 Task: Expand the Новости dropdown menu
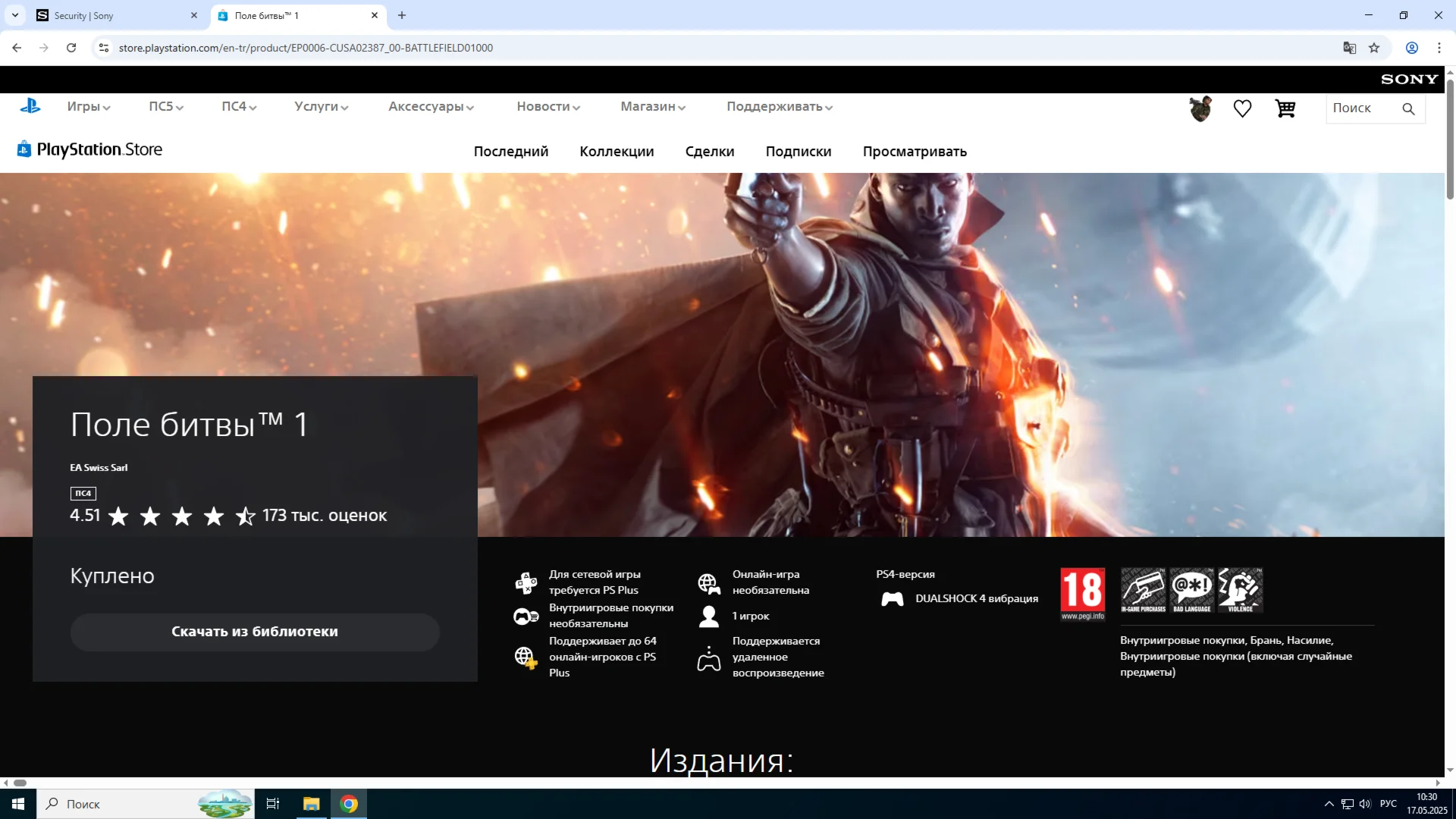(x=548, y=107)
